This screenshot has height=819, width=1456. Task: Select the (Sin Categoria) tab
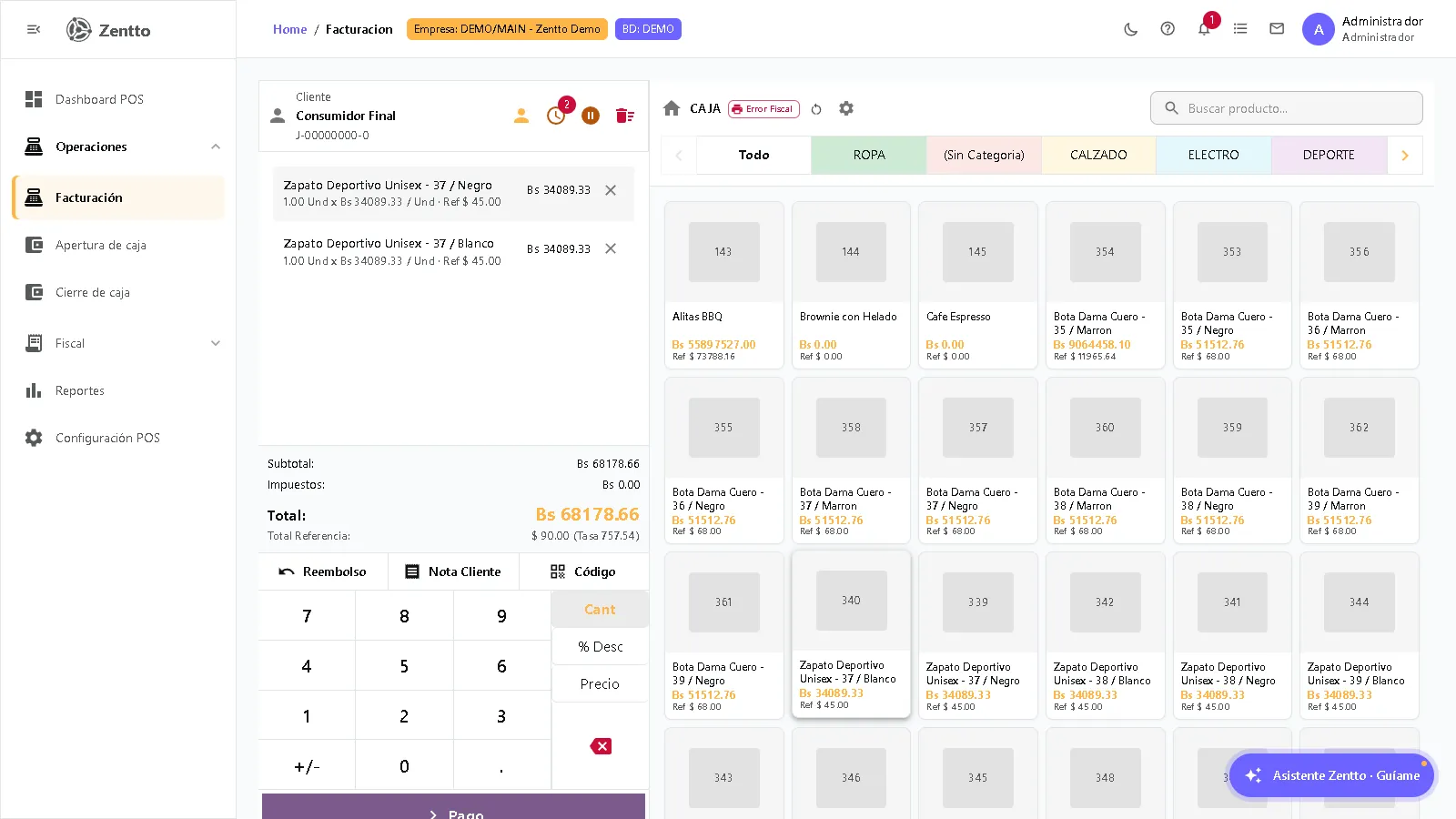[x=984, y=156]
